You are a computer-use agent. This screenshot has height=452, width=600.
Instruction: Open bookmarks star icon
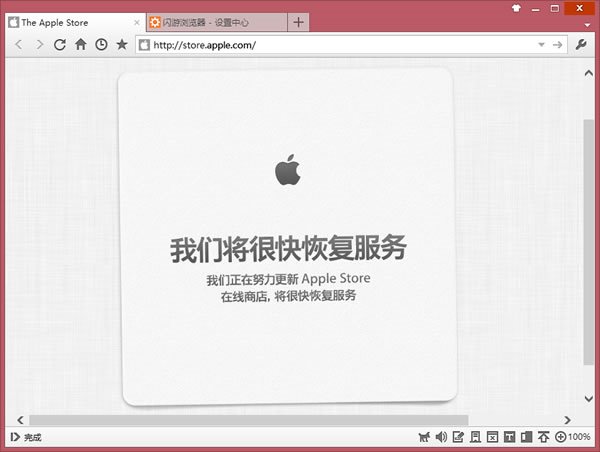[122, 44]
